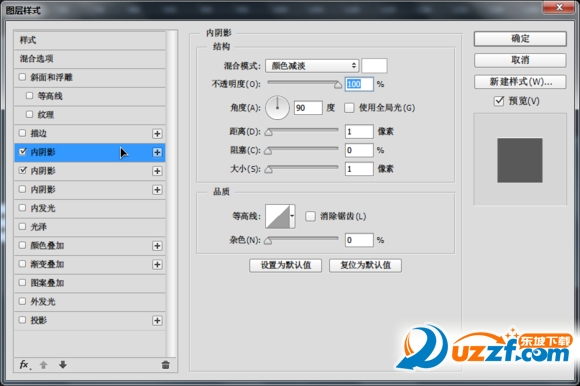580x386 pixels.
Task: Open the 混合模式 dropdown showing 颜色减淡
Action: pos(312,66)
